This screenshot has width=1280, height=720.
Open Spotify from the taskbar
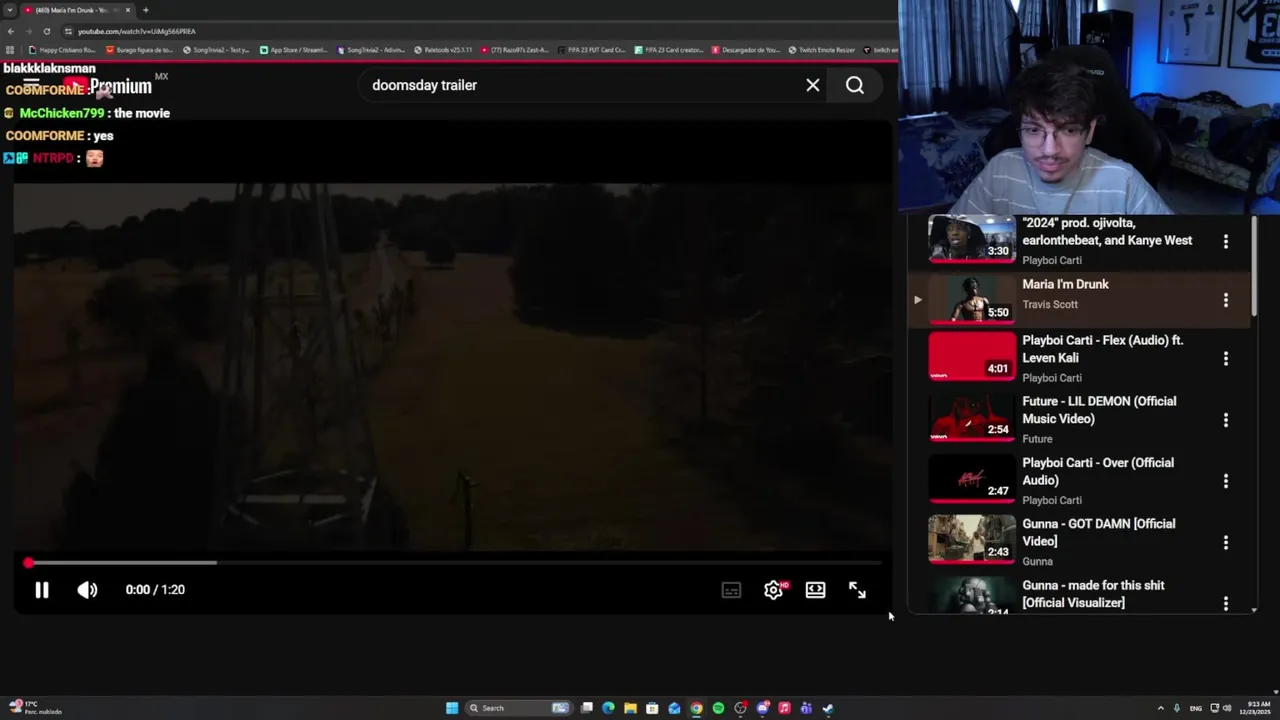click(718, 708)
